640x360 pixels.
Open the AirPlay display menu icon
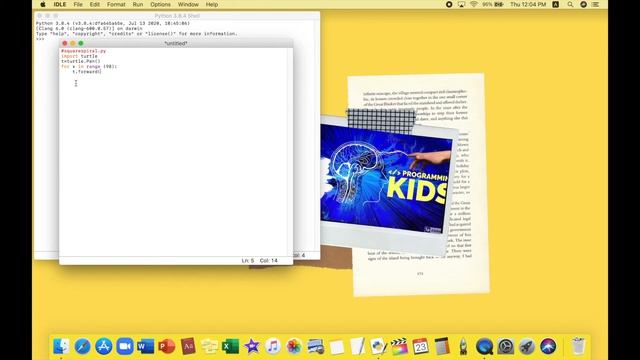tap(461, 4)
